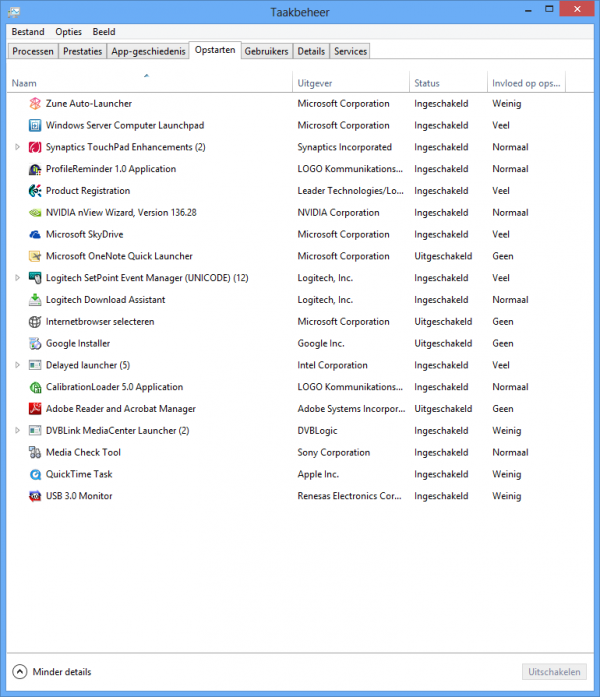This screenshot has height=697, width=600.
Task: Click publisher DVBLogic
Action: click(317, 430)
